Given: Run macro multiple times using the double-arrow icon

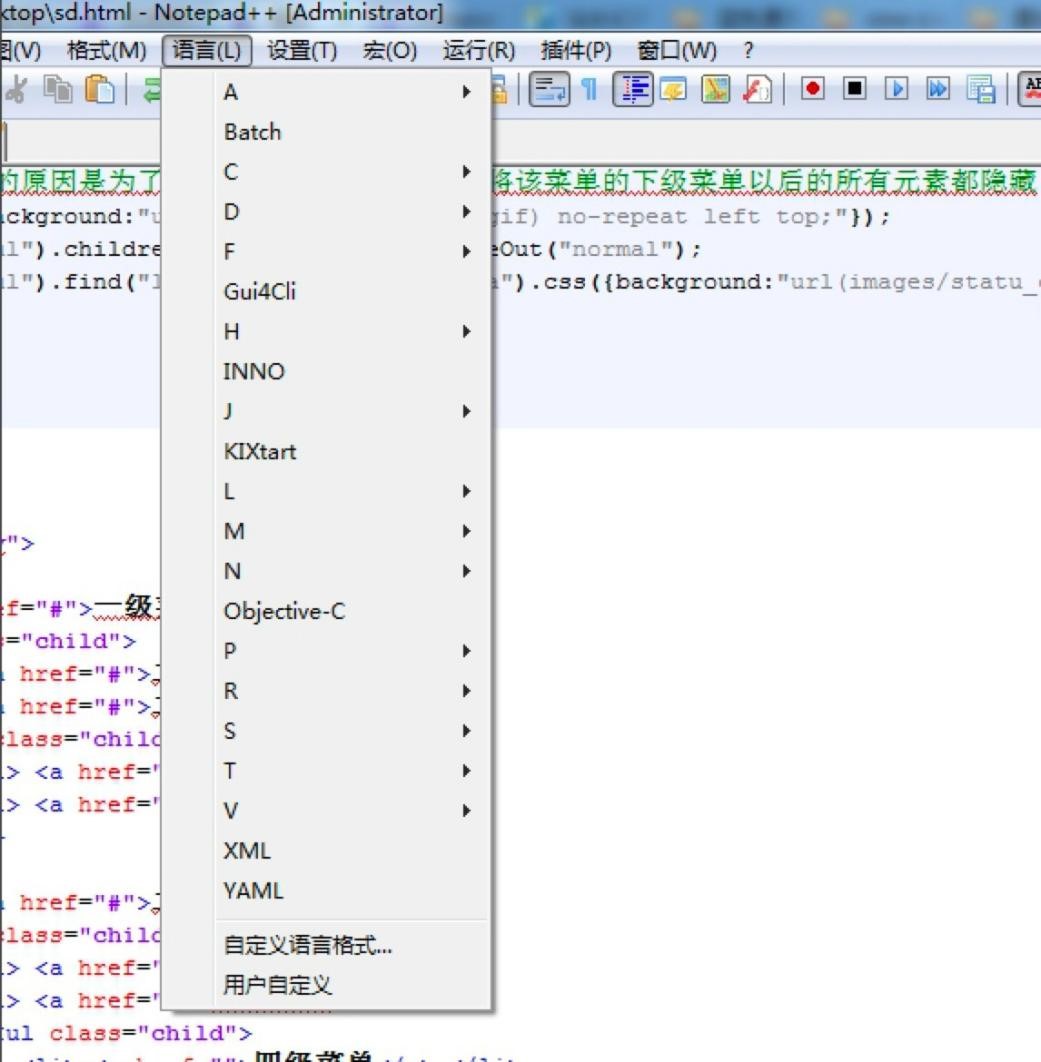Looking at the screenshot, I should tap(938, 90).
